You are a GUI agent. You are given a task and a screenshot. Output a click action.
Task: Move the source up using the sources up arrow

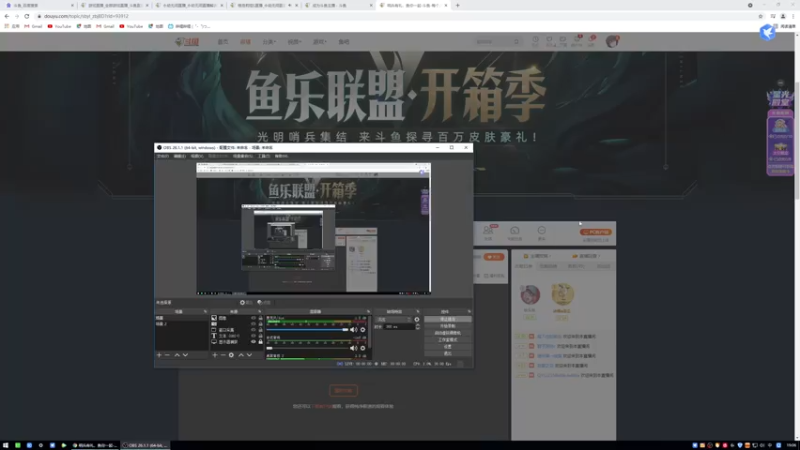[x=241, y=355]
